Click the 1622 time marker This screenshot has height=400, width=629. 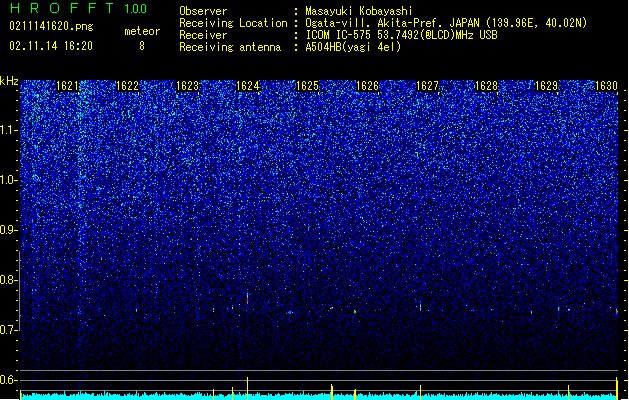(127, 86)
